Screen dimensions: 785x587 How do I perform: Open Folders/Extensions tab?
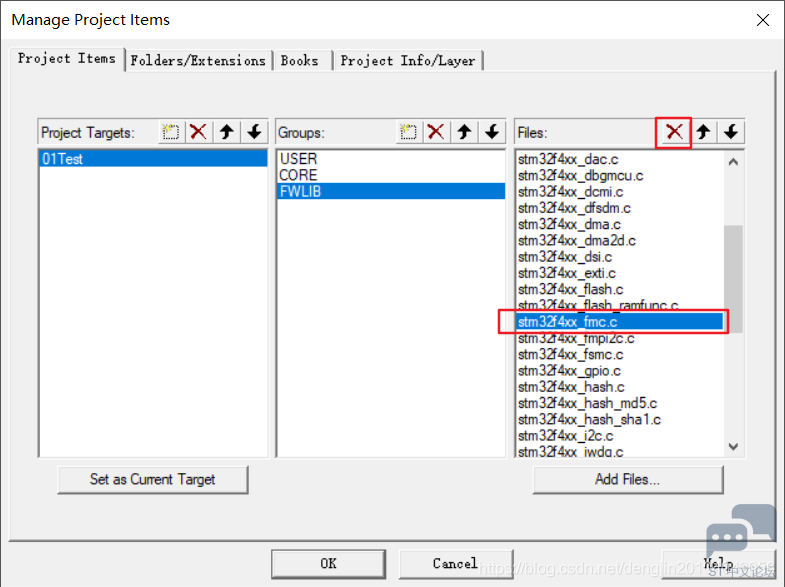click(x=198, y=61)
